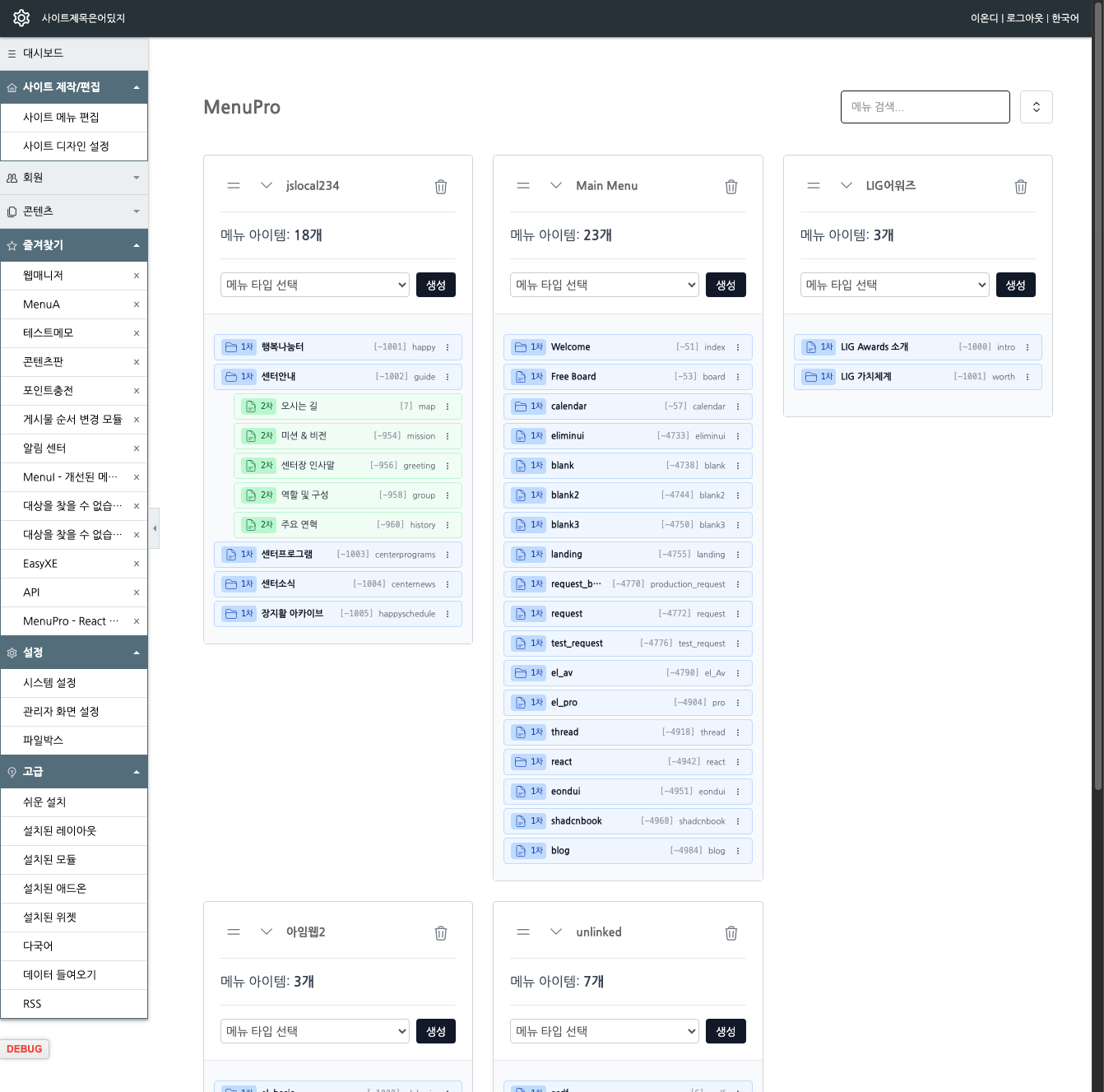This screenshot has height=1092, width=1104.
Task: Click 생성 button in jslocal234 card
Action: point(435,285)
